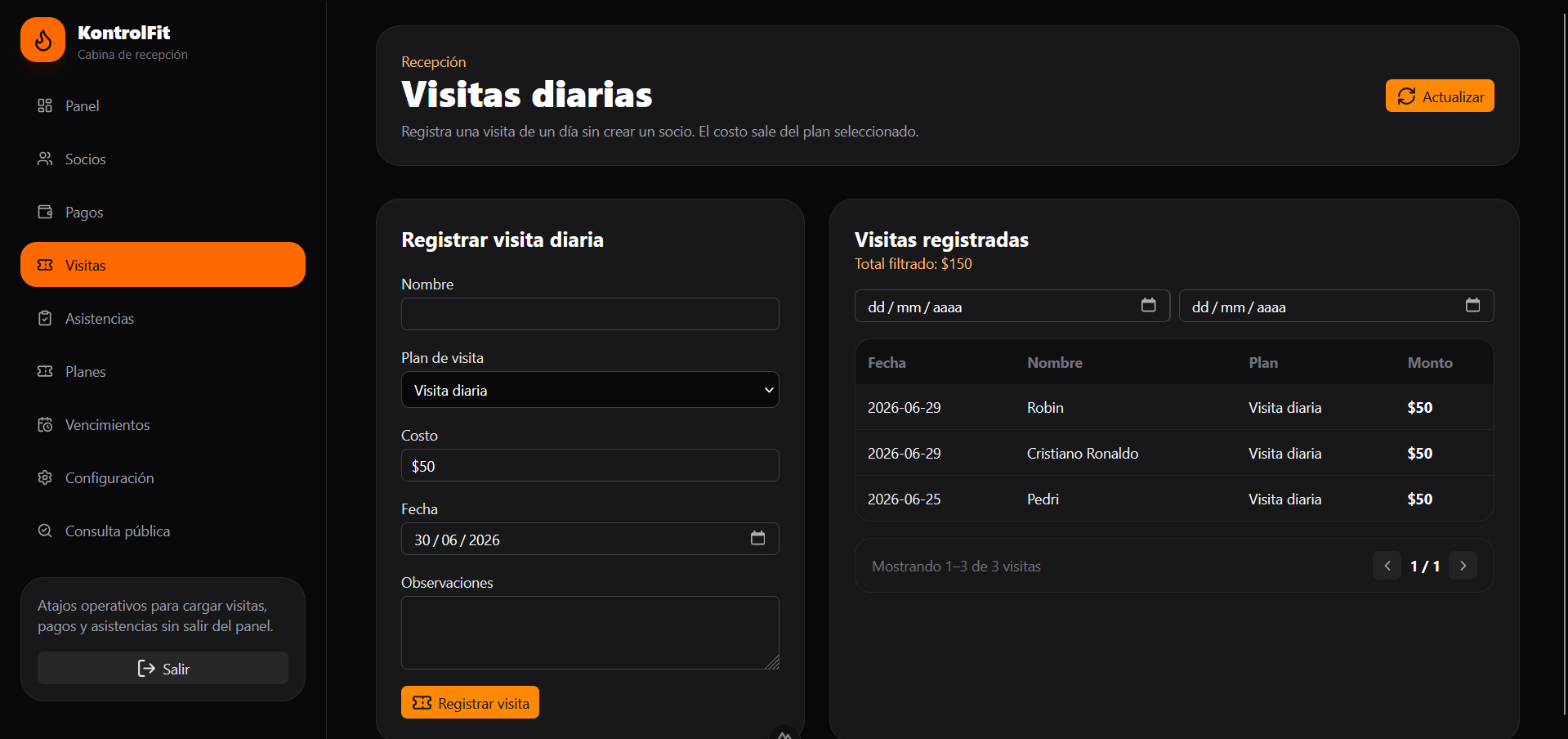Open the Plan de visita dropdown
Screen dimensions: 1568x739
coord(590,390)
